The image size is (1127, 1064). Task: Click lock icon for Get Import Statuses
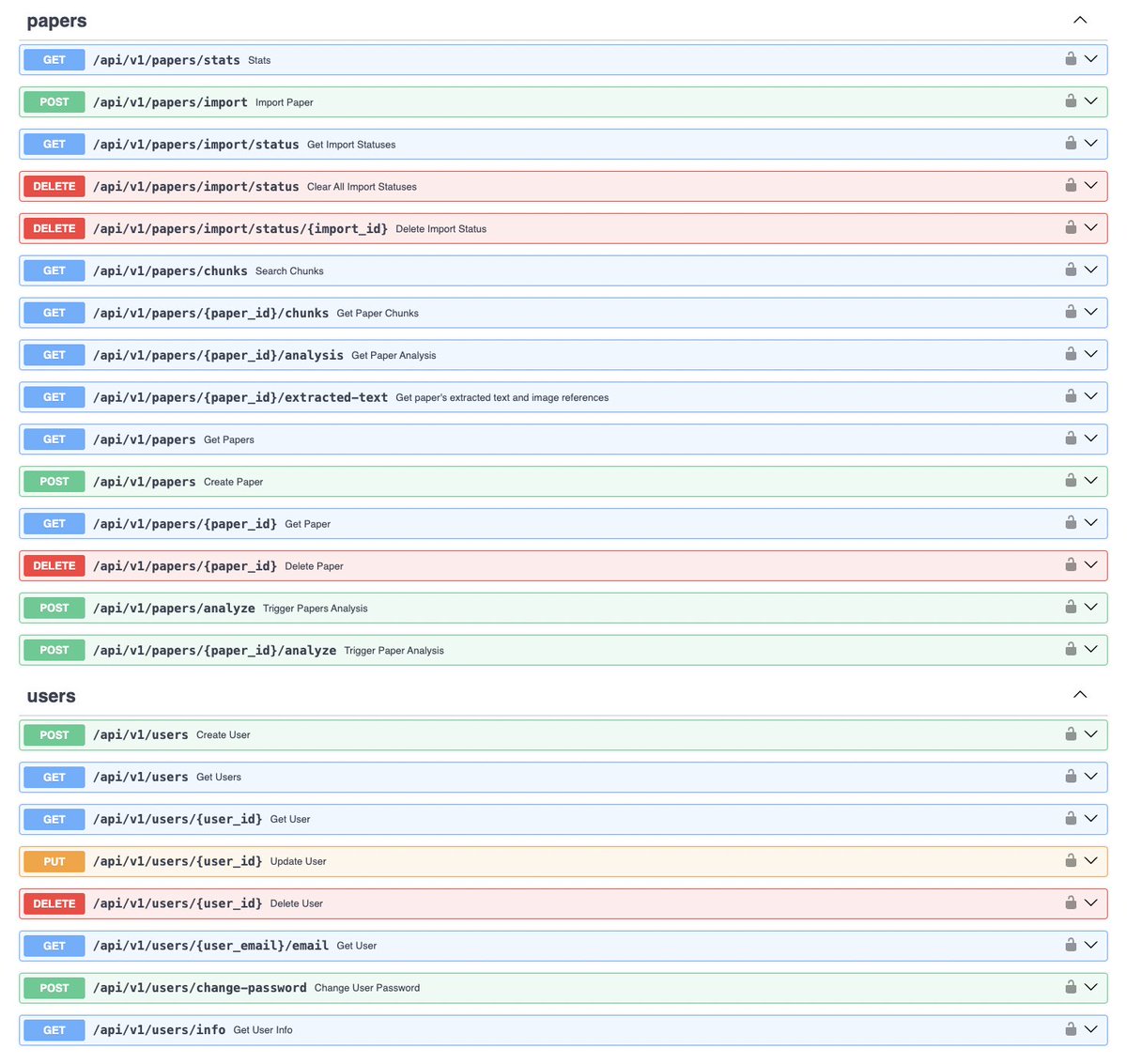(1071, 143)
